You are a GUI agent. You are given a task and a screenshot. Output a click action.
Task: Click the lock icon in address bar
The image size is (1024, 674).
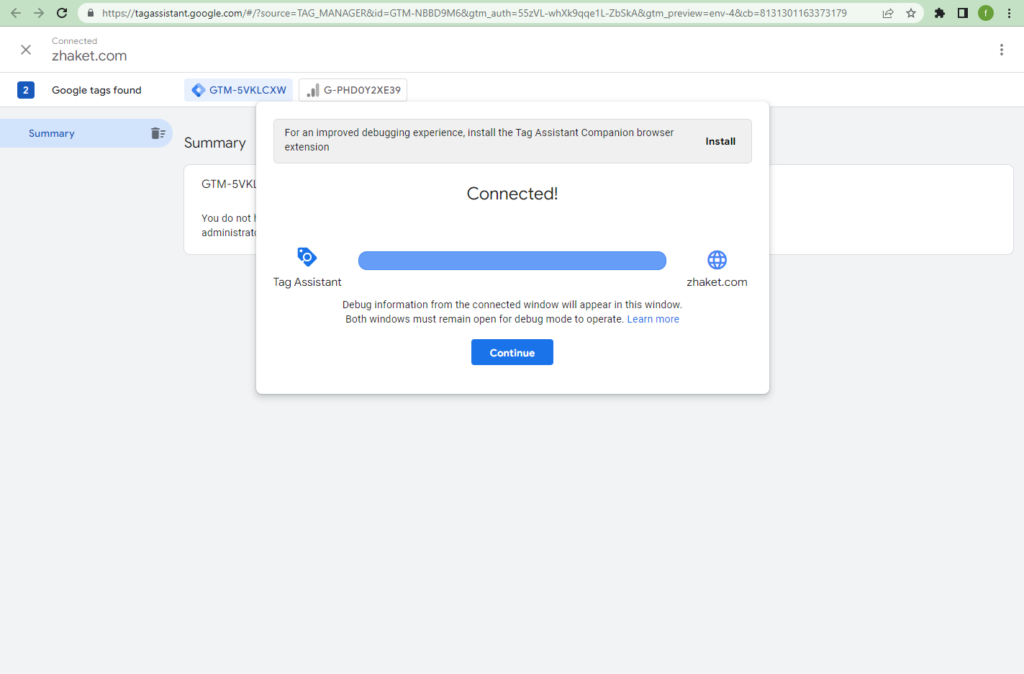click(x=91, y=13)
